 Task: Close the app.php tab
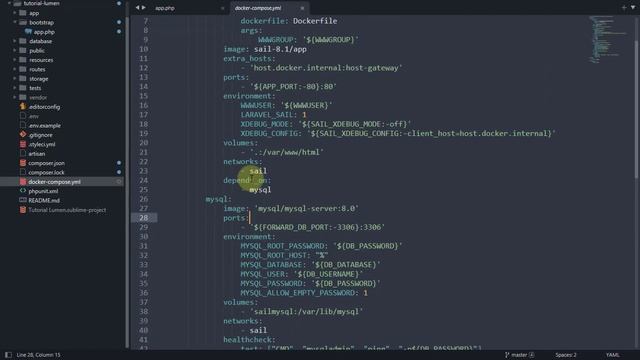pos(222,8)
